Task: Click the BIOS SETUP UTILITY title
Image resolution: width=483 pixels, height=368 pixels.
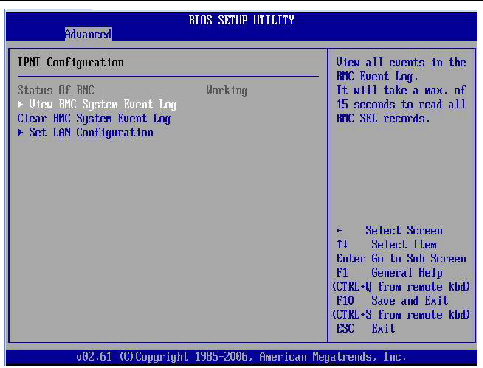Action: pyautogui.click(x=242, y=20)
